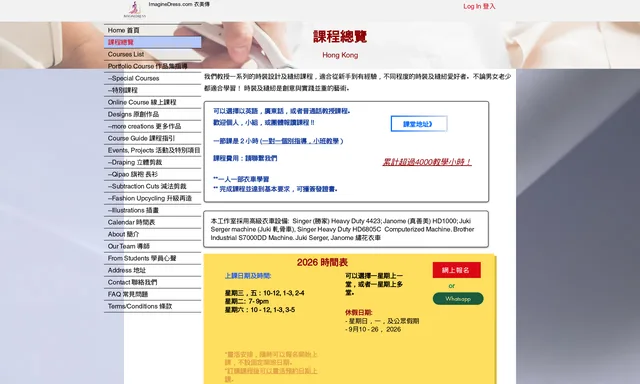Click ImagineDress.com 衣美傳 site title
This screenshot has width=640, height=384.
click(x=179, y=4)
